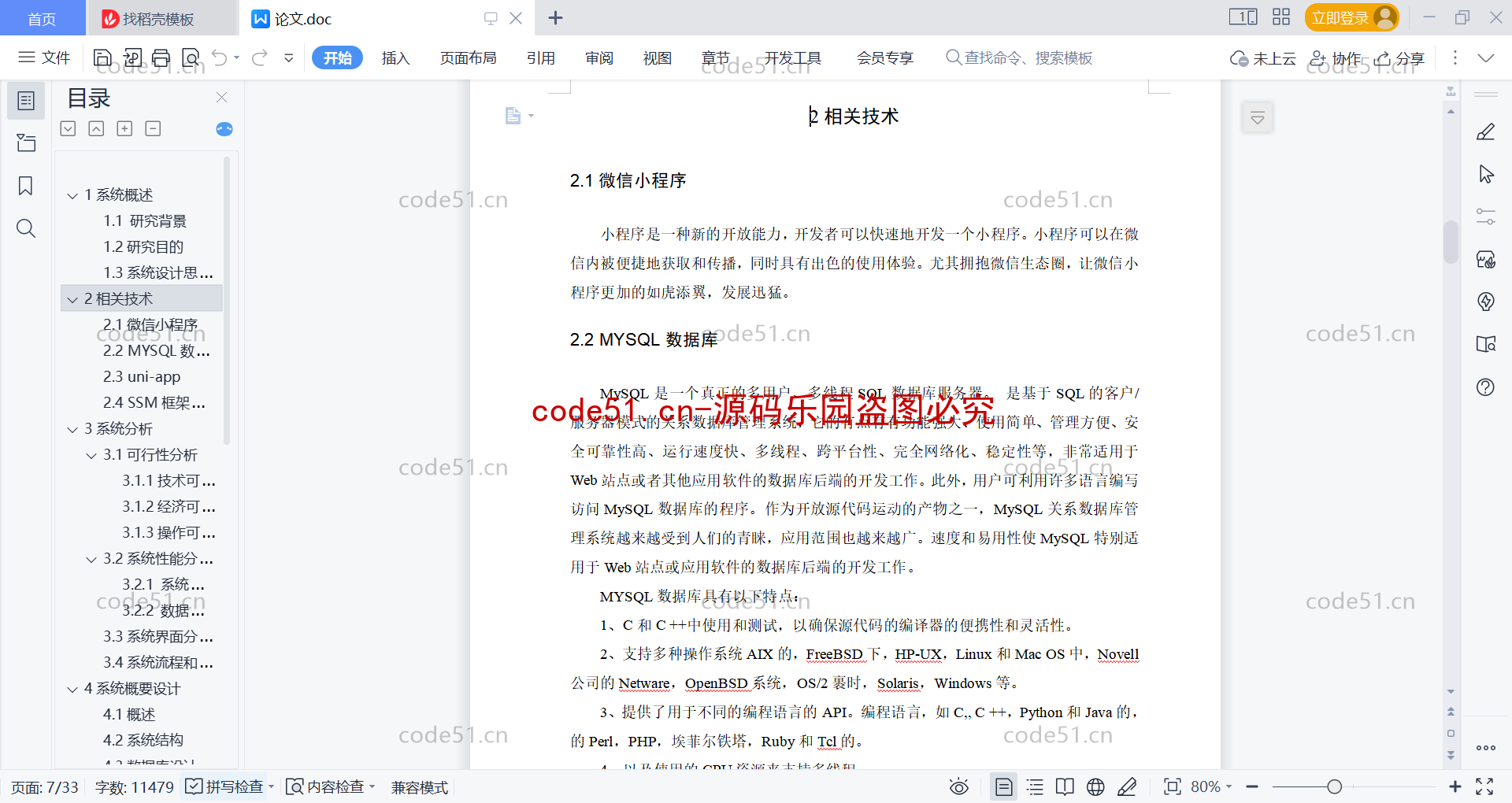Collapse all outline levels minus icon
Viewport: 1512px width, 803px height.
click(x=153, y=128)
